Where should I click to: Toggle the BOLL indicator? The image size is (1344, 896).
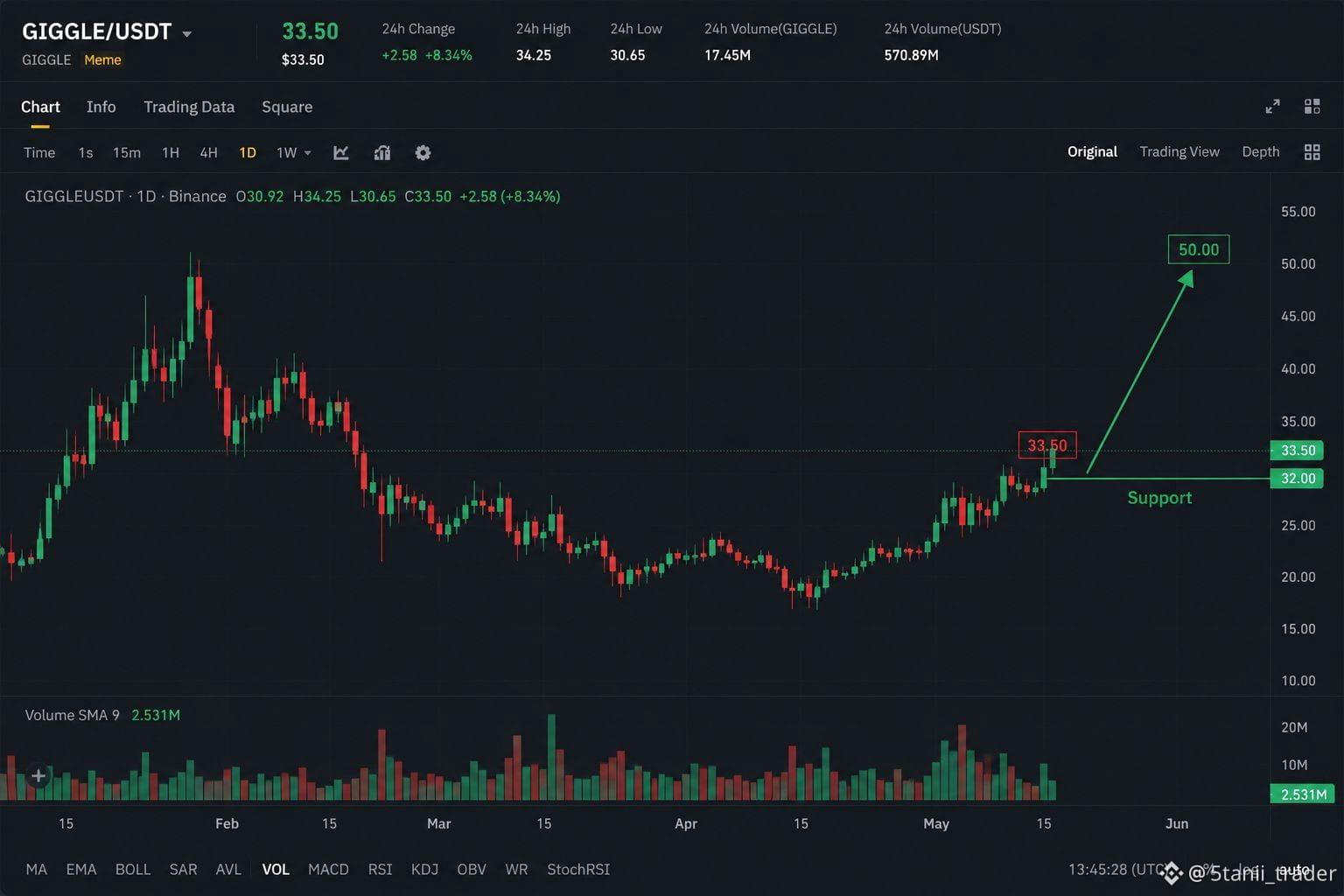133,869
